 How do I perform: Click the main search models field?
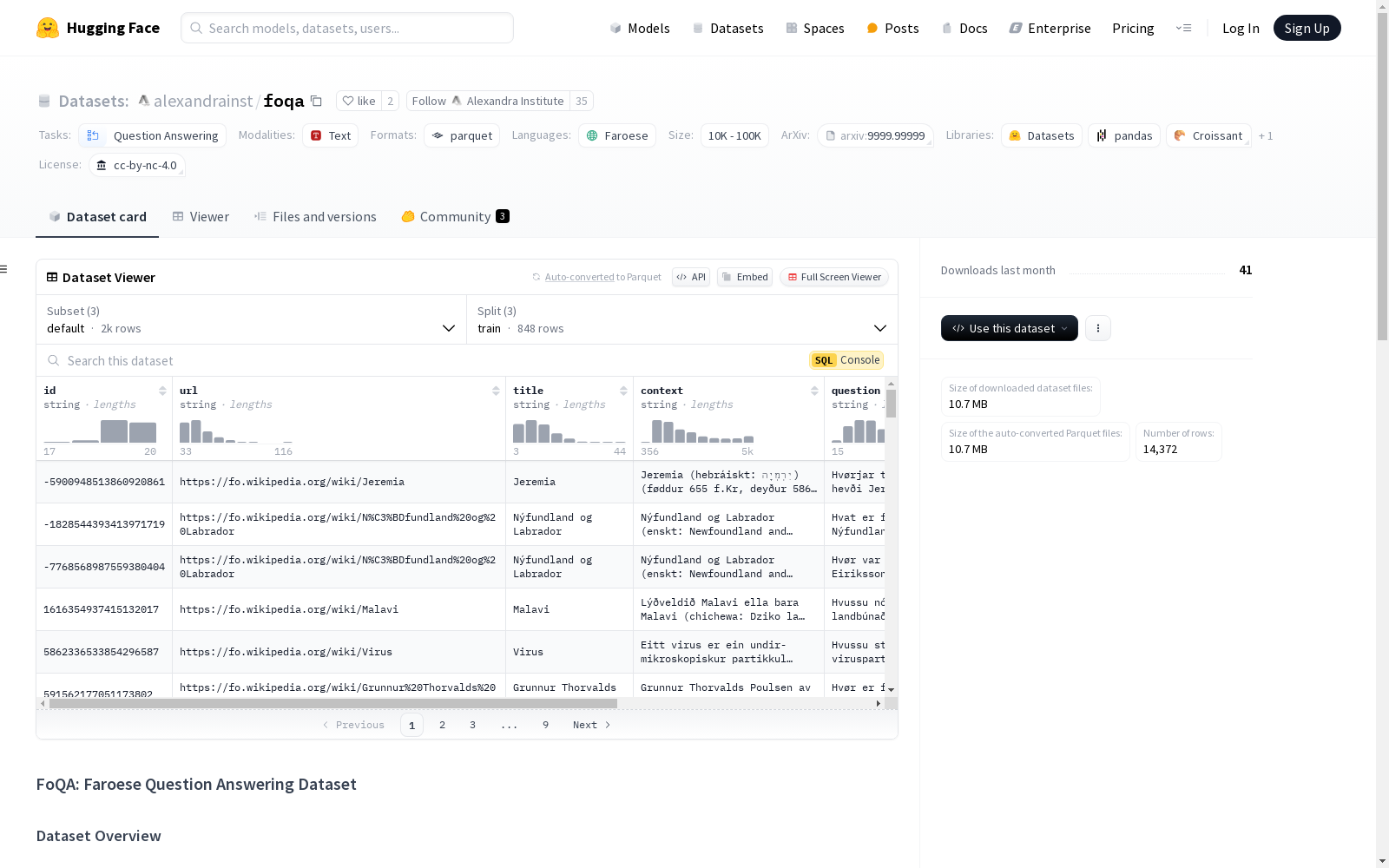point(347,28)
